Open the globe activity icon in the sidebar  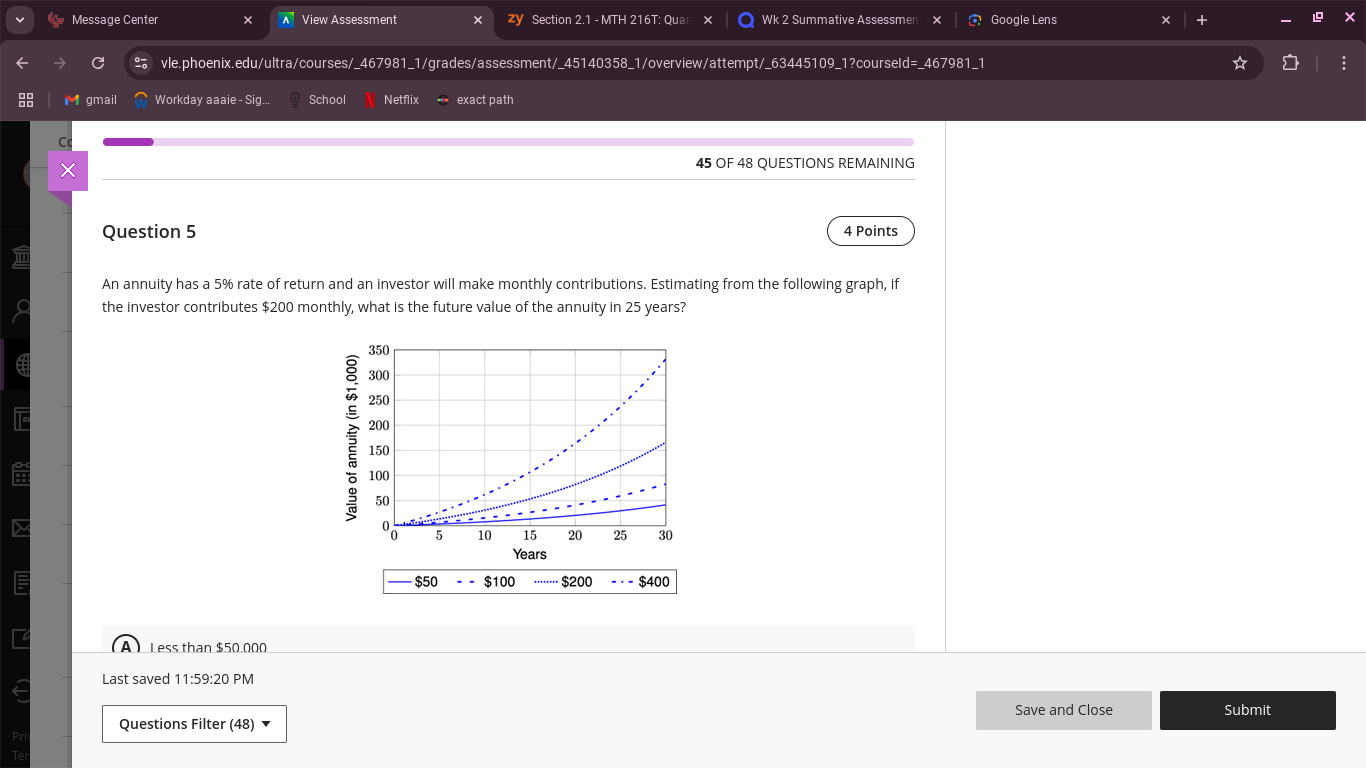(x=20, y=366)
